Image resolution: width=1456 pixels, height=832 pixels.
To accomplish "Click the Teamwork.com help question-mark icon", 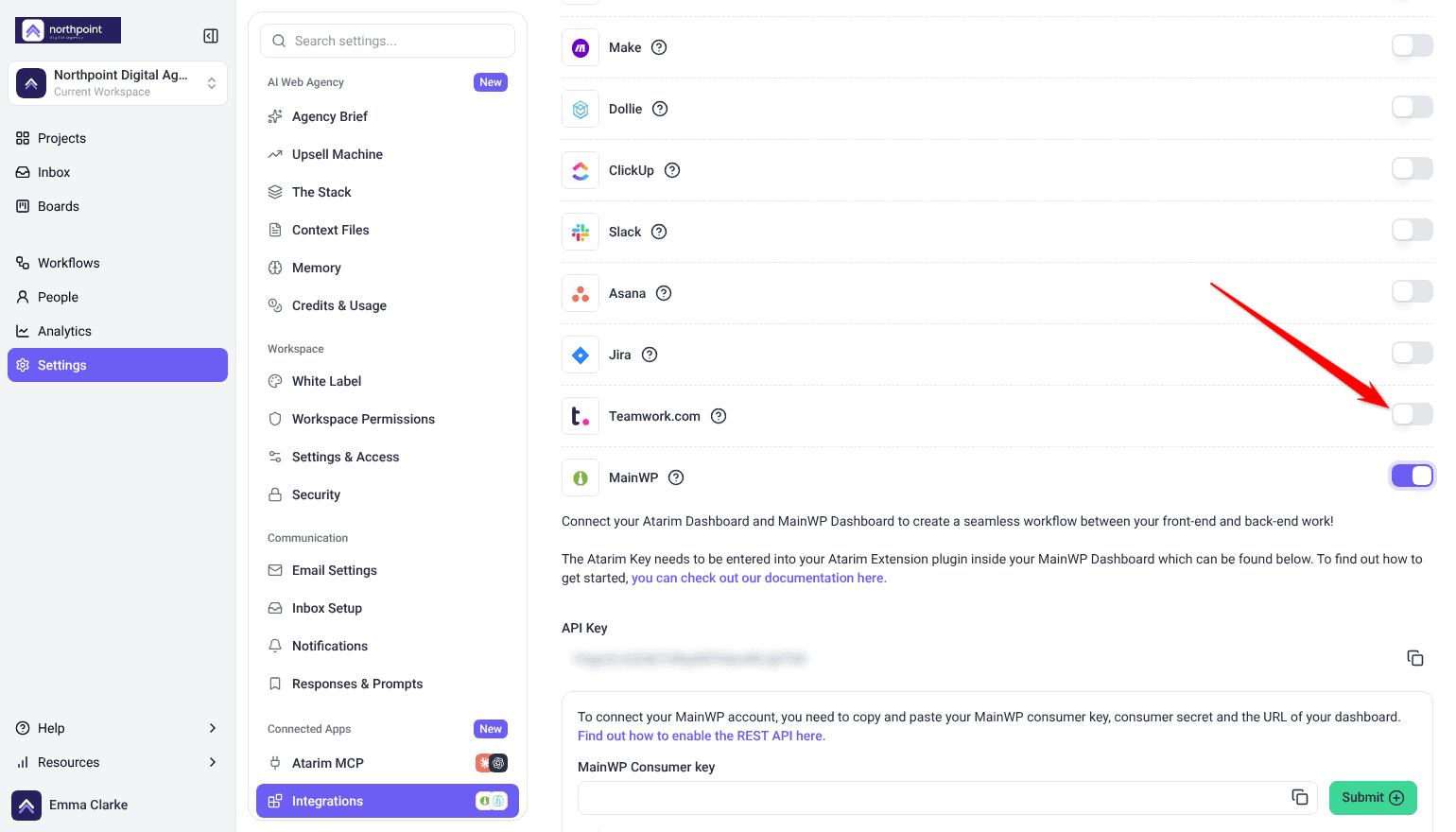I will 719,416.
